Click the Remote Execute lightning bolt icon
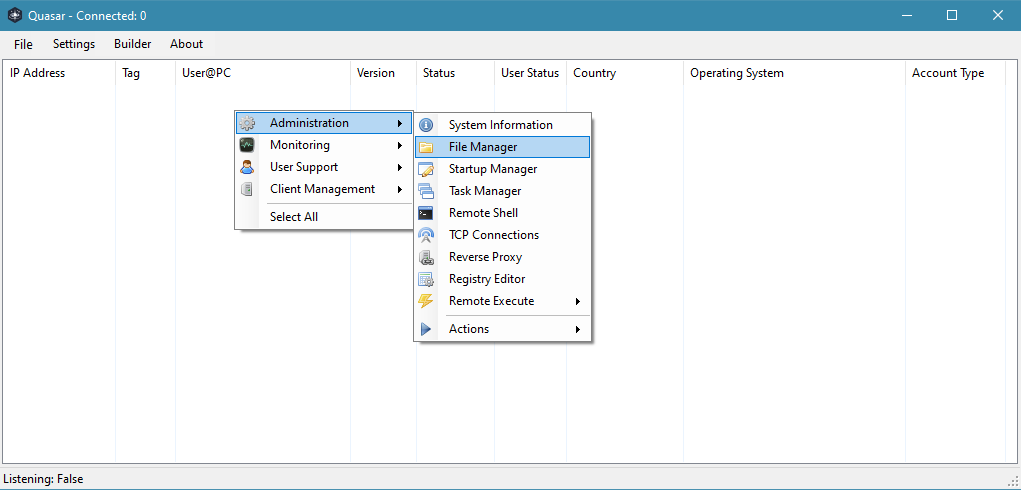The width and height of the screenshot is (1021, 490). pos(426,301)
